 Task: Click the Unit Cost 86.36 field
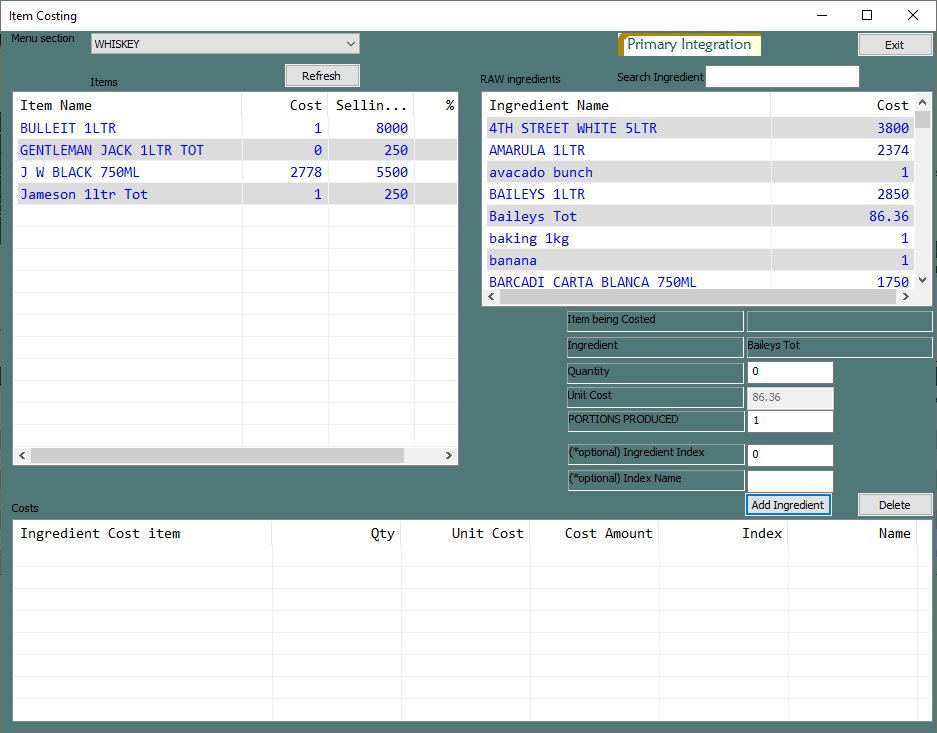pyautogui.click(x=790, y=397)
